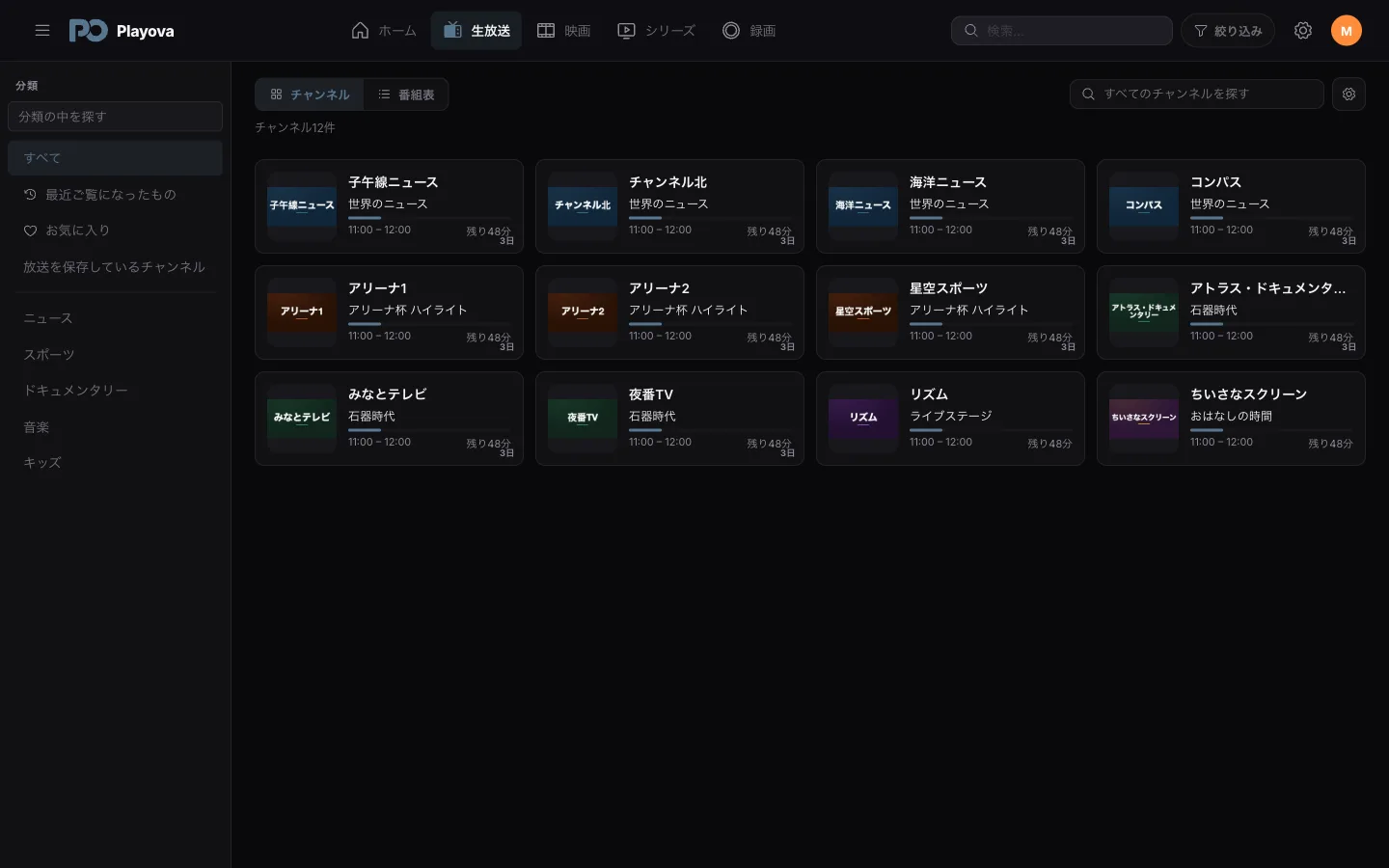The width and height of the screenshot is (1389, 868).
Task: Open the リズム channel card
Action: click(x=950, y=419)
